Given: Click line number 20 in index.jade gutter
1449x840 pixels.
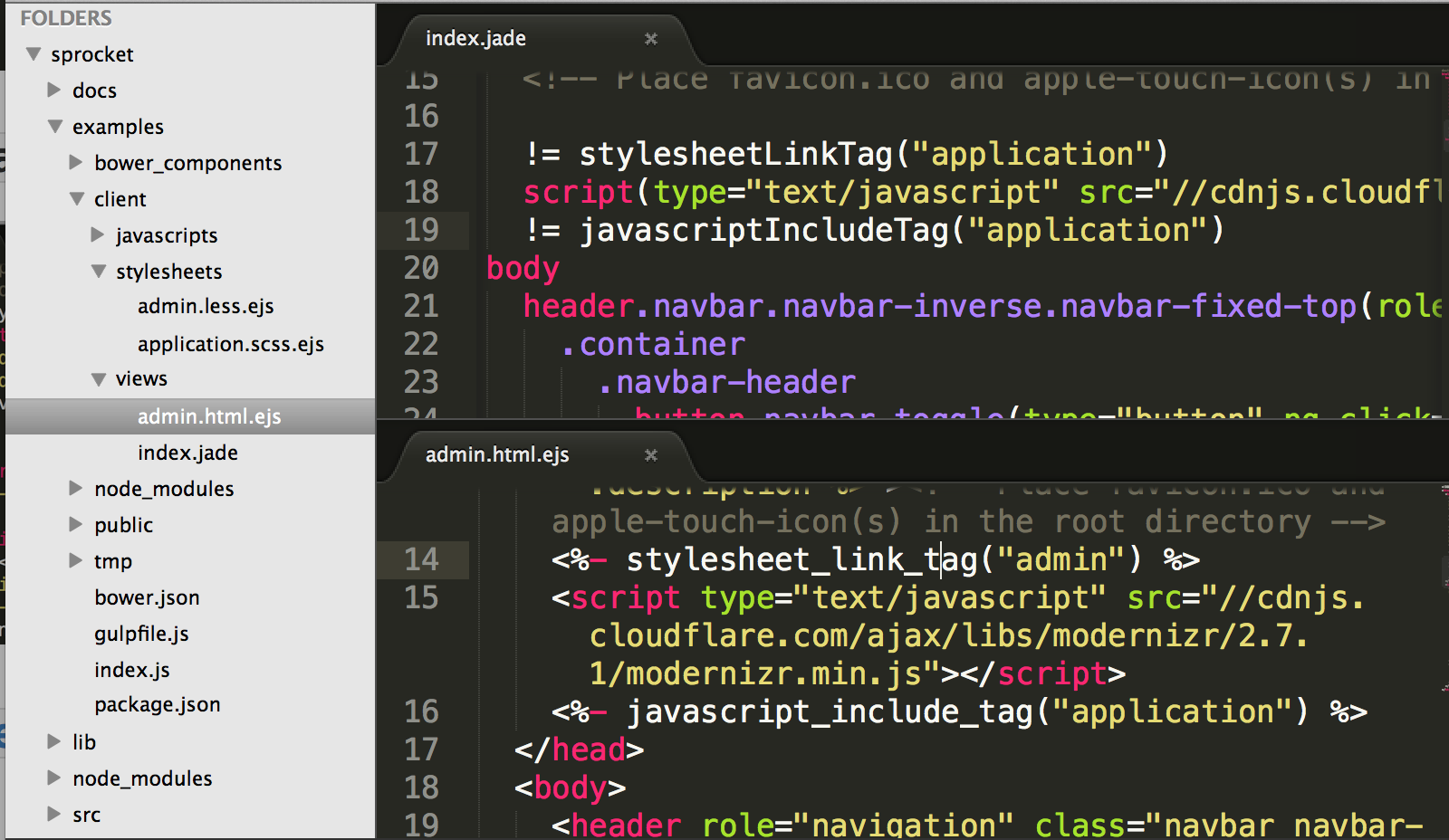Looking at the screenshot, I should click(421, 268).
